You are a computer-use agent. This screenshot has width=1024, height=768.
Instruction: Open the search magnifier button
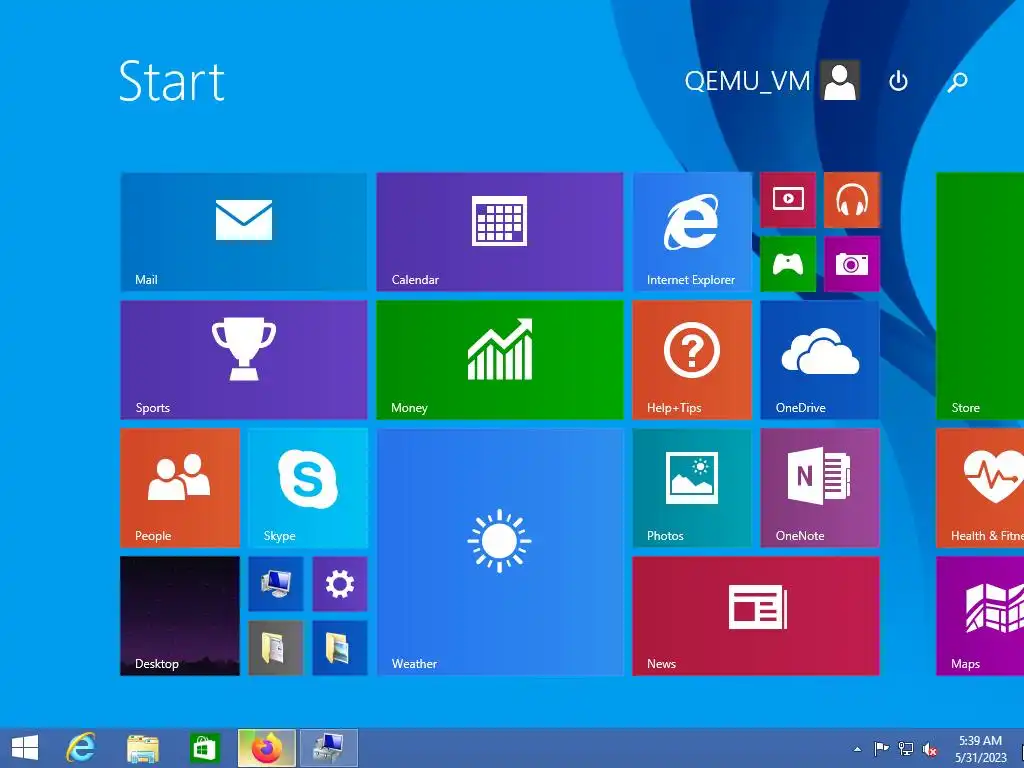[x=957, y=82]
